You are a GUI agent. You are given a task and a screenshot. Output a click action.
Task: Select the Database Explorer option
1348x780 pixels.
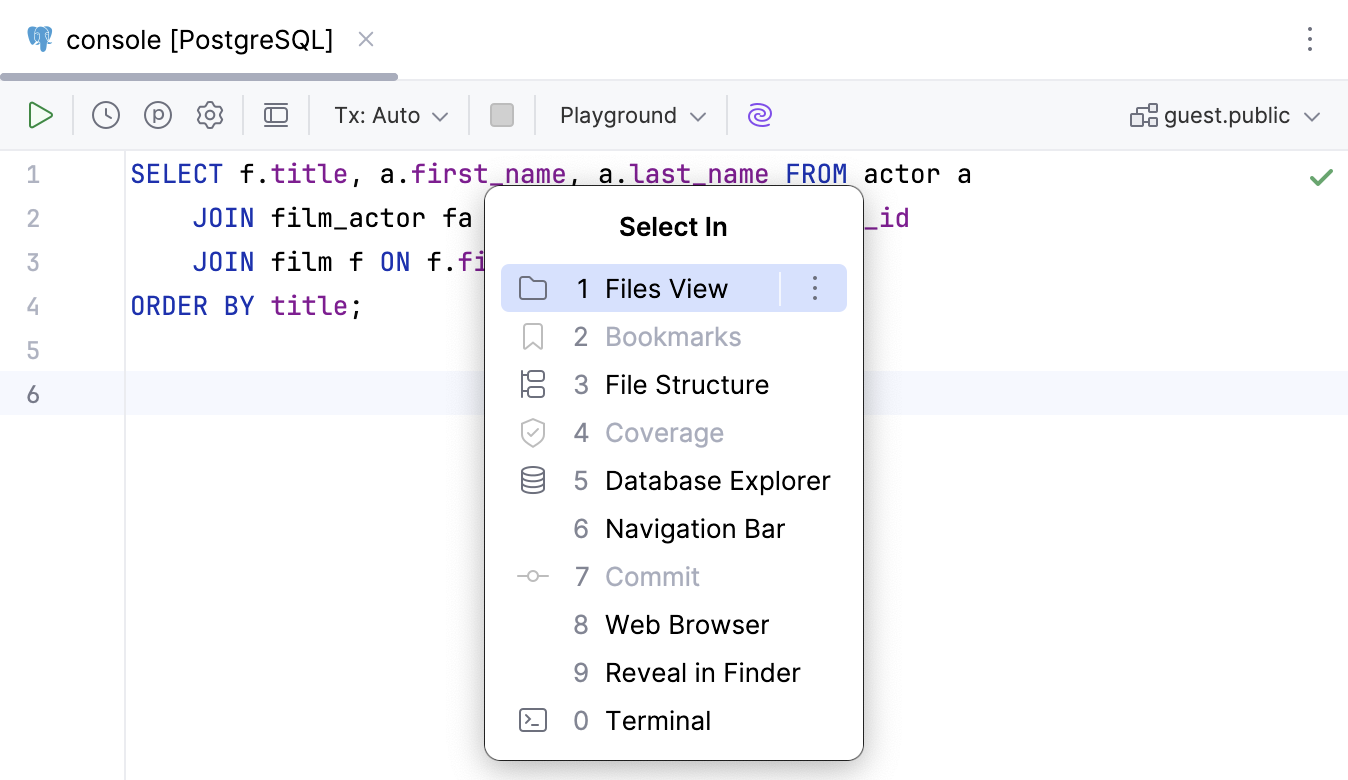click(x=717, y=480)
